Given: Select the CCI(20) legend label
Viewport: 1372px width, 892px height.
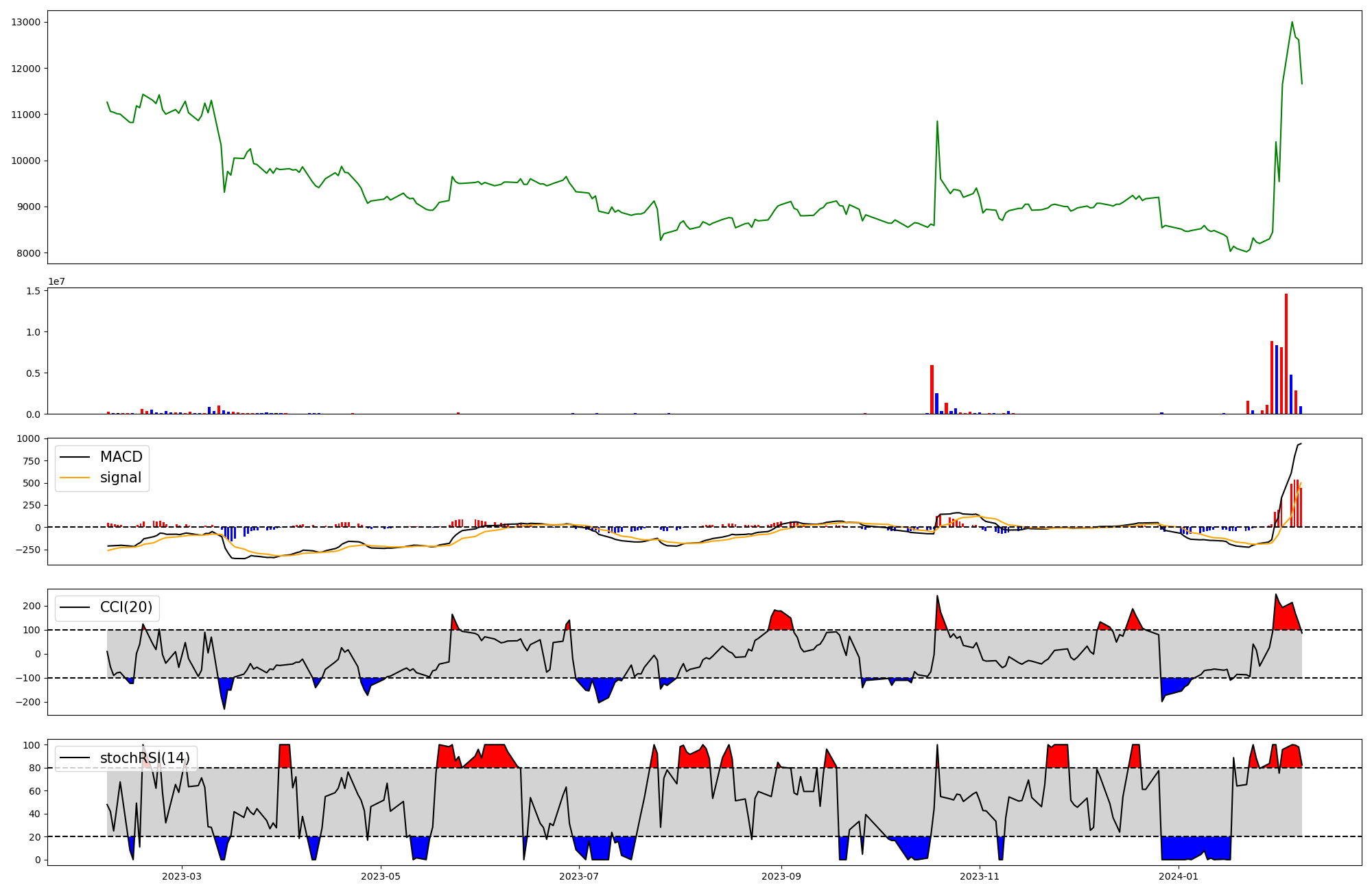Looking at the screenshot, I should tap(126, 607).
